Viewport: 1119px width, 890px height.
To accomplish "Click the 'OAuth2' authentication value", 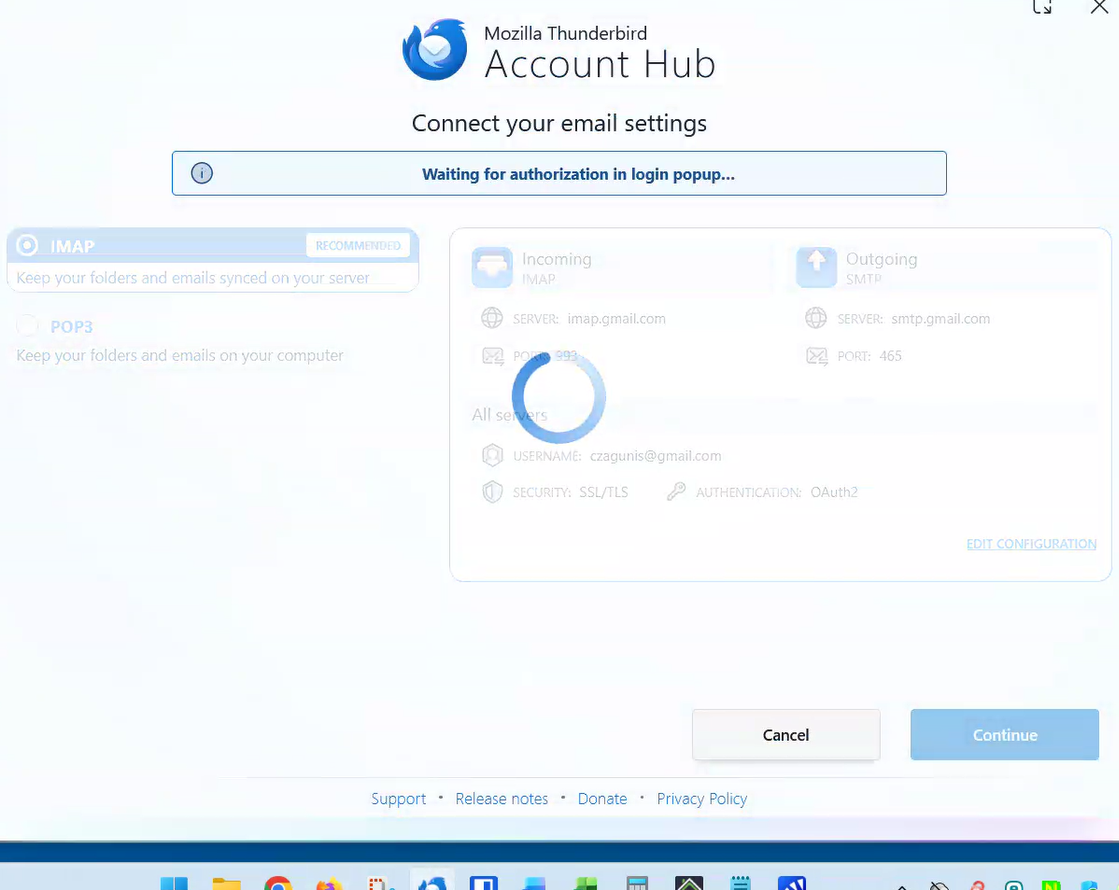I will [x=834, y=492].
